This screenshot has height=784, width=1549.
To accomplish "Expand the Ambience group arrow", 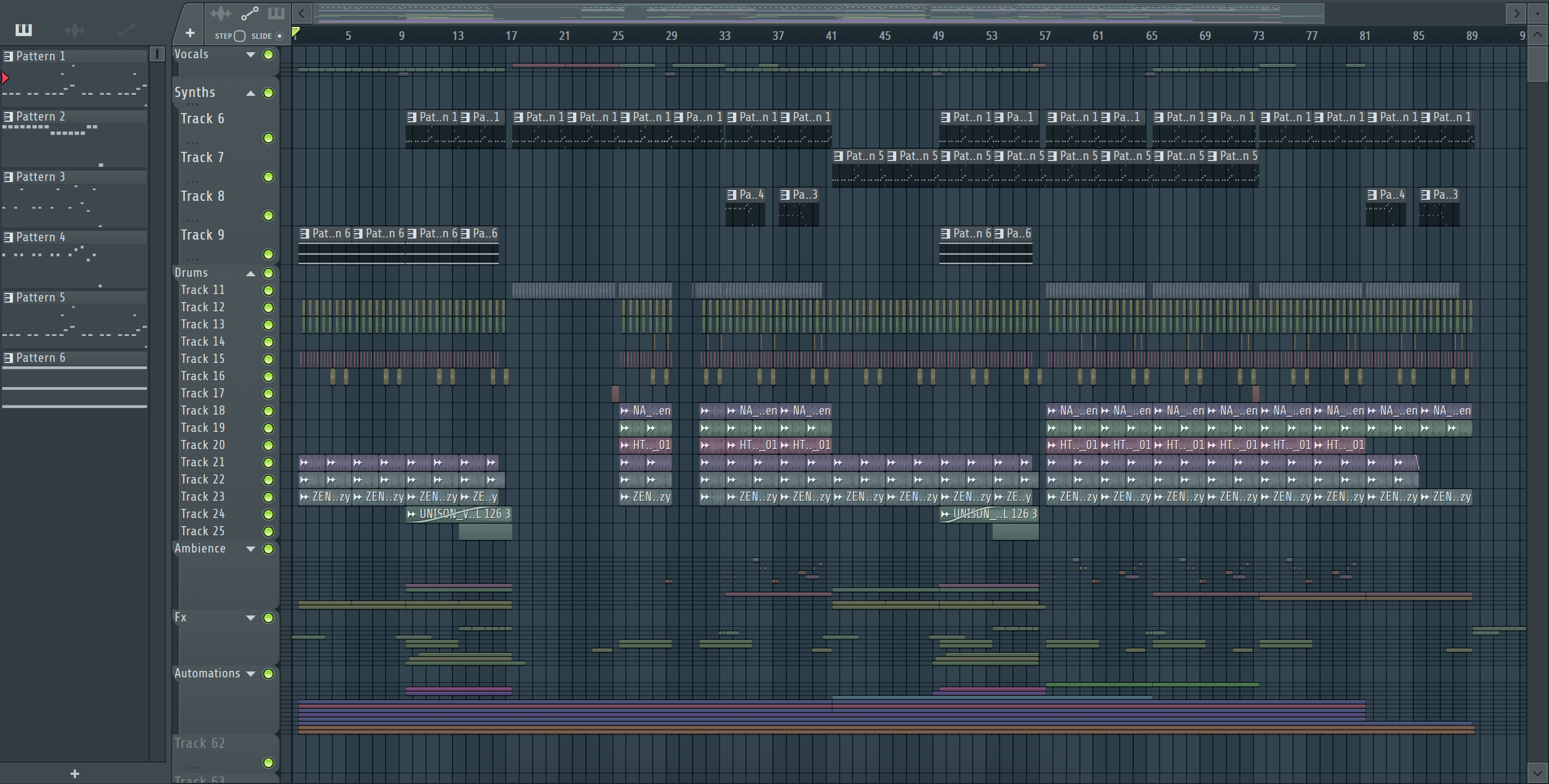I will click(x=251, y=549).
